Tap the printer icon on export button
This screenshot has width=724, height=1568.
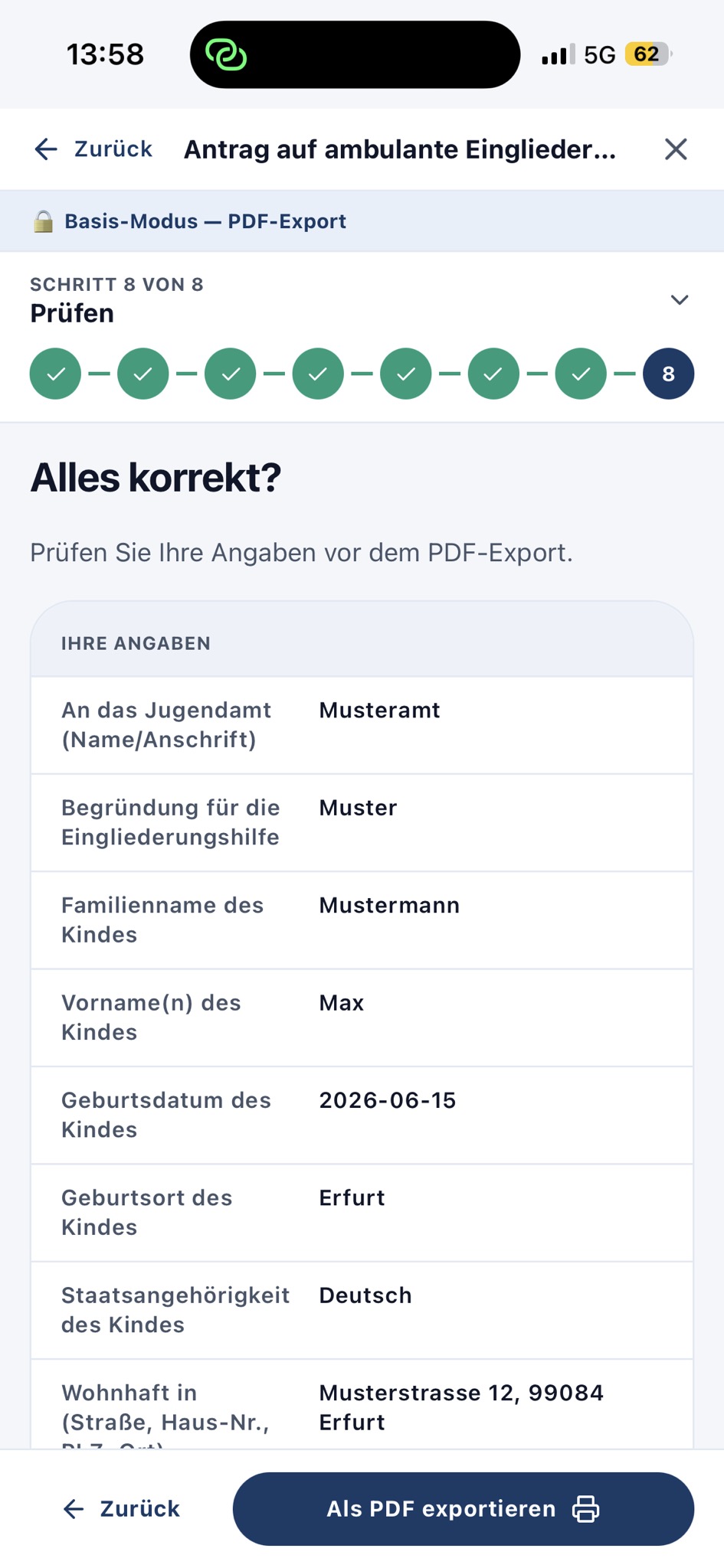(586, 1508)
